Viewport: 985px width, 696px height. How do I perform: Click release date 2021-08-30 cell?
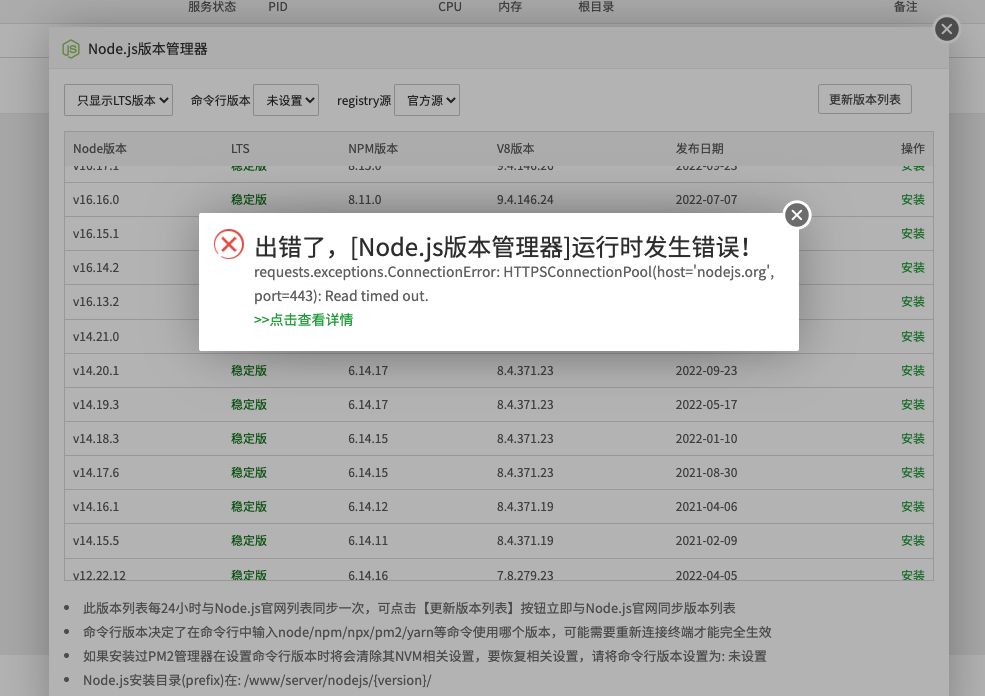[706, 472]
